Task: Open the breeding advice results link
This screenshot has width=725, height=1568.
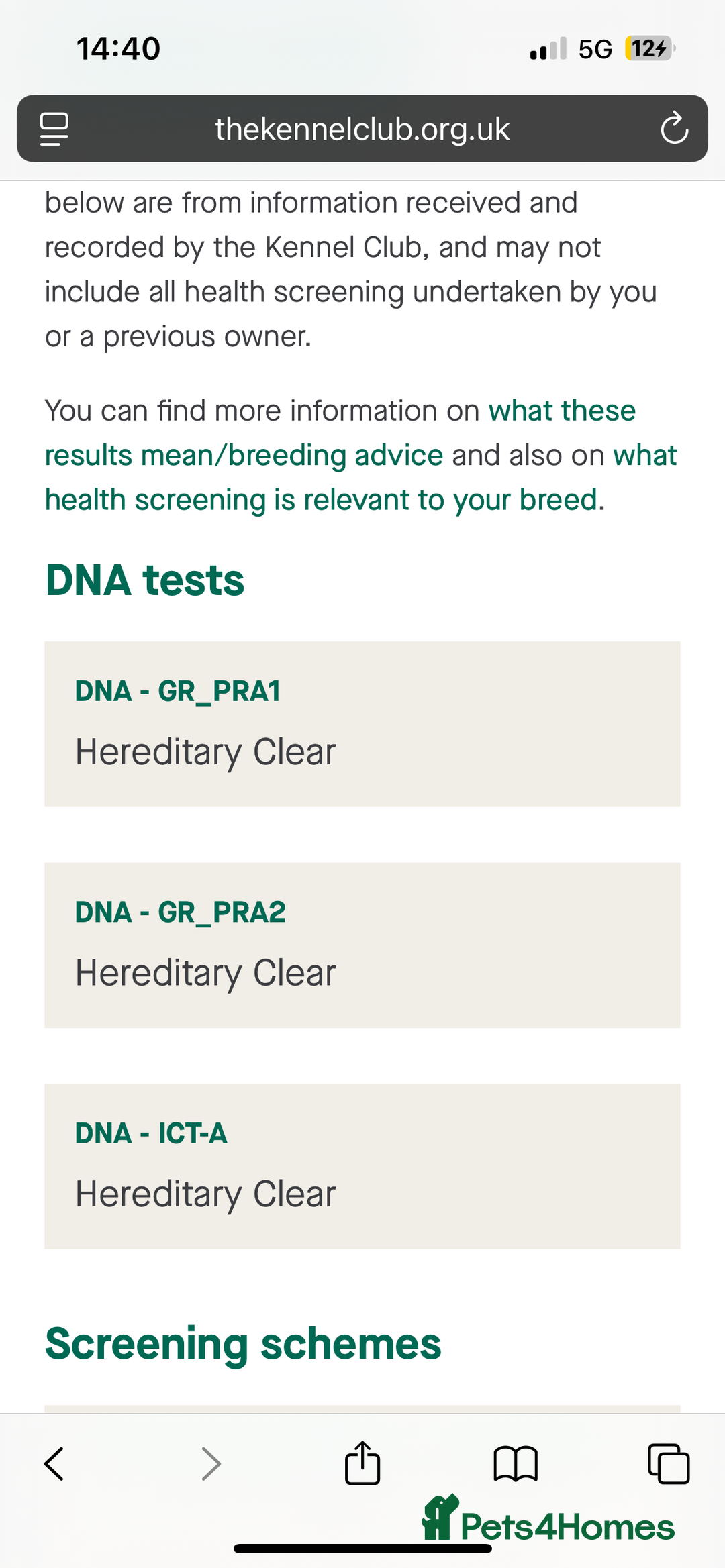Action: (x=244, y=456)
